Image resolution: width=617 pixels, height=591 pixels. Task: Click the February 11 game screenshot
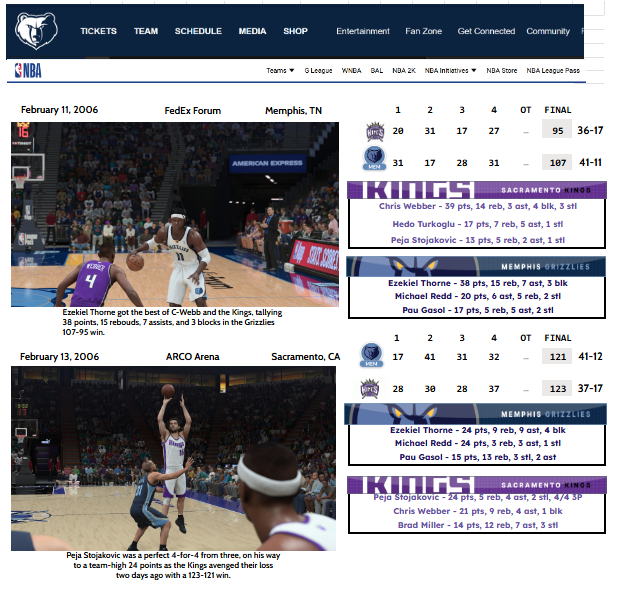pos(175,214)
